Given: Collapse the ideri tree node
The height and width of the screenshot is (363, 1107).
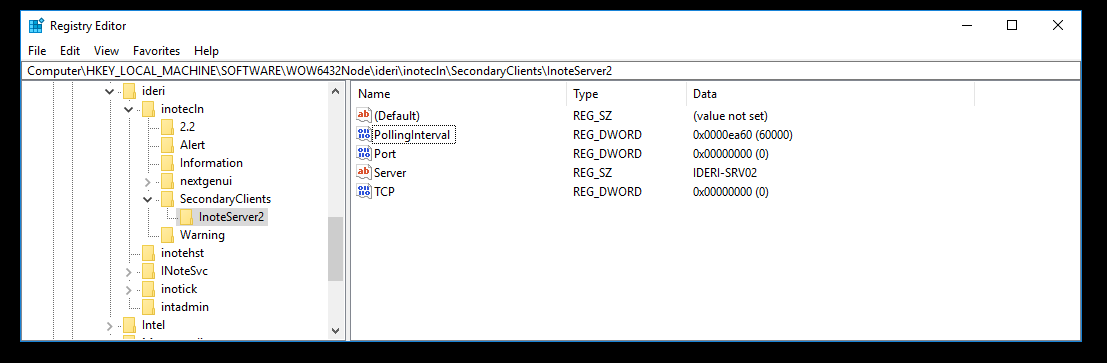Looking at the screenshot, I should tap(109, 91).
